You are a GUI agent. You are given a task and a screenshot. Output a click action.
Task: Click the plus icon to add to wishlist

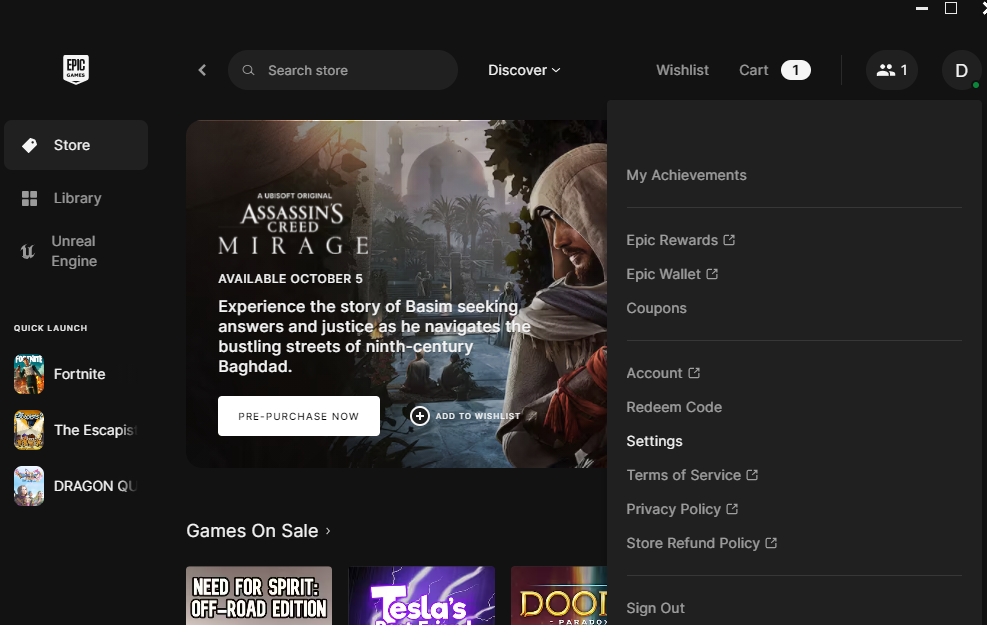click(420, 416)
